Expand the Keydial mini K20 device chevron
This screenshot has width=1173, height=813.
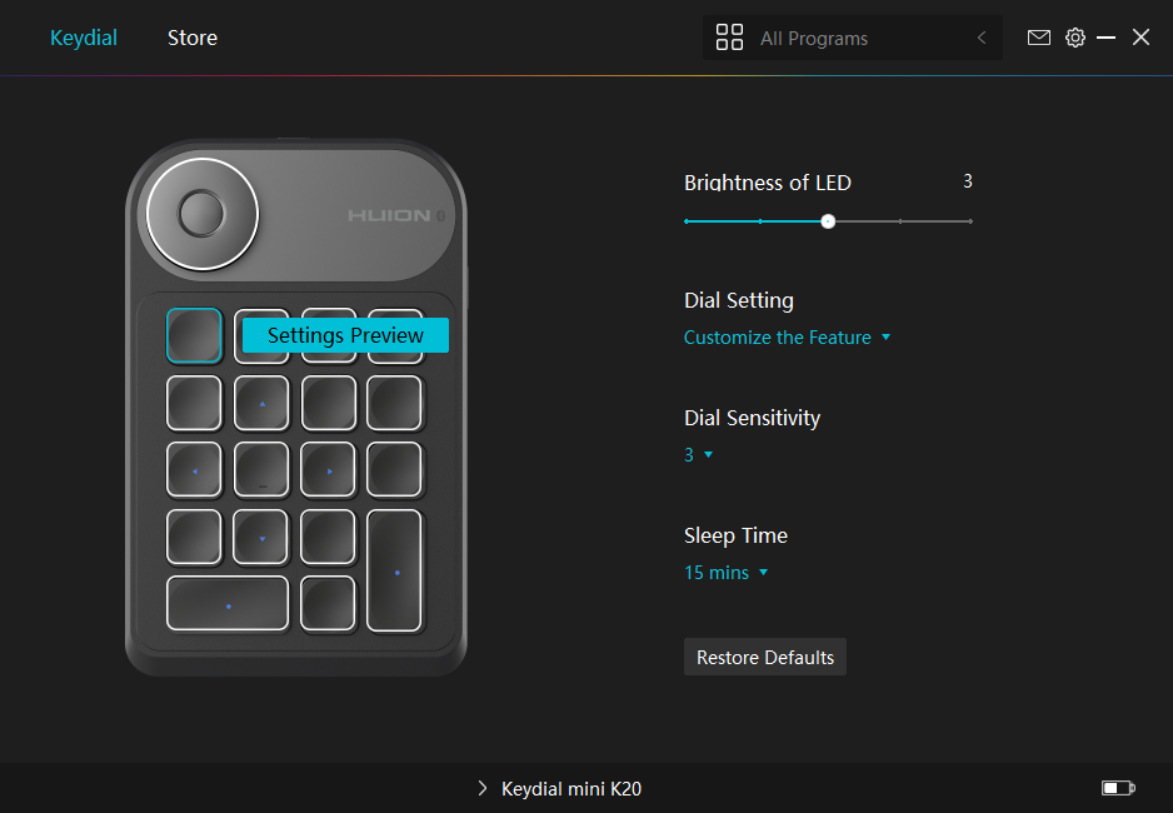coord(483,788)
